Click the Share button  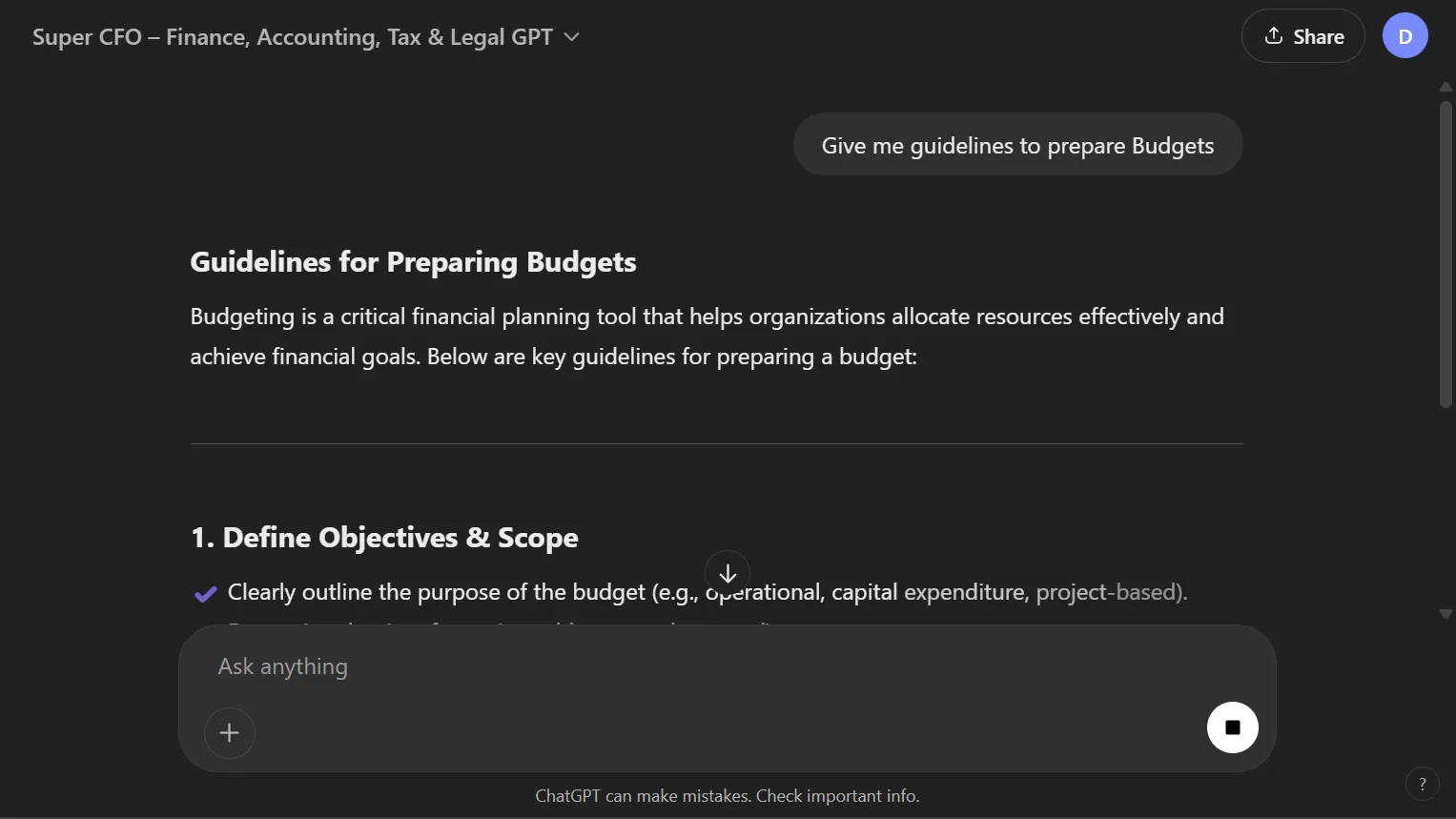pos(1302,36)
